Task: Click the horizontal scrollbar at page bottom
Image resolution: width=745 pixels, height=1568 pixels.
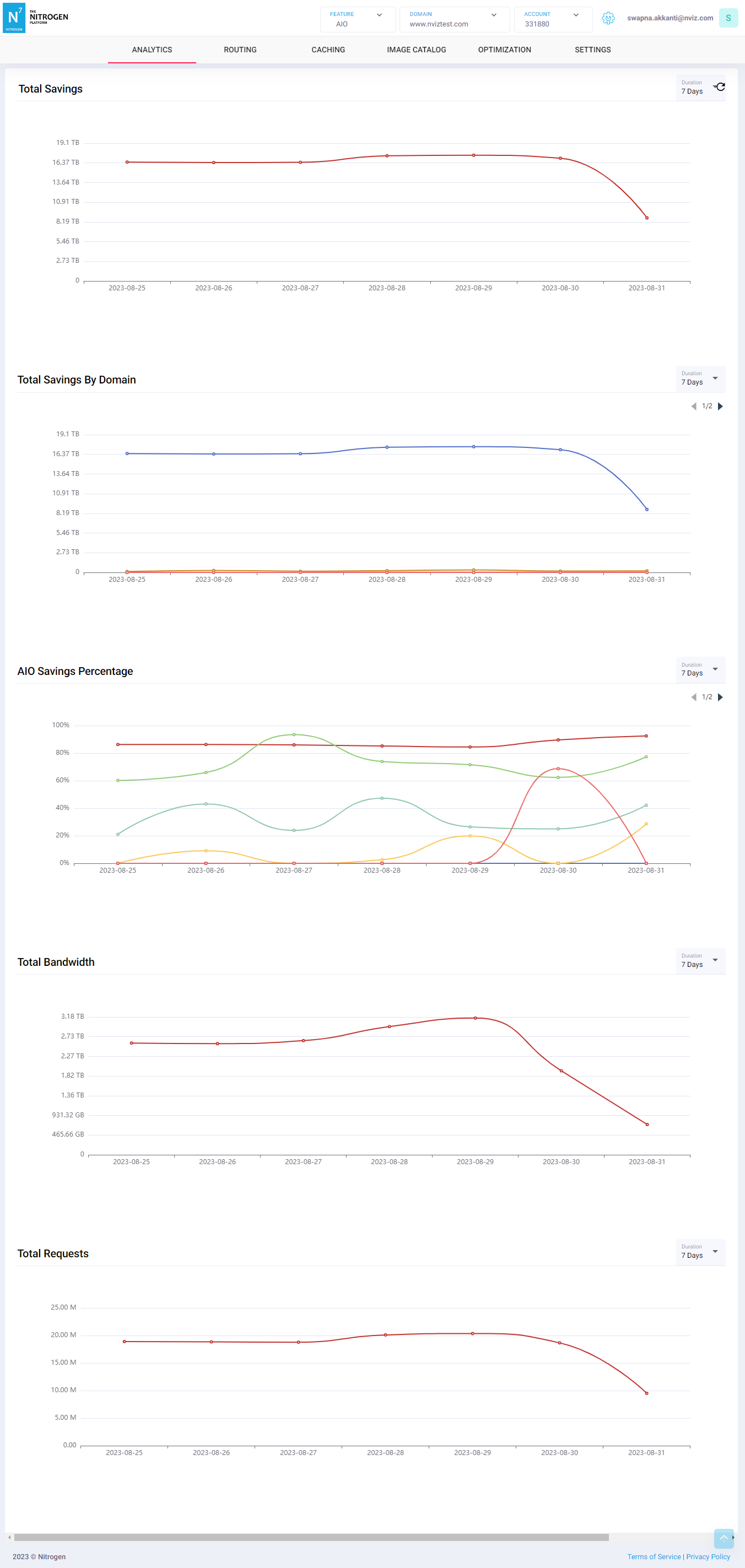Action: click(310, 1538)
